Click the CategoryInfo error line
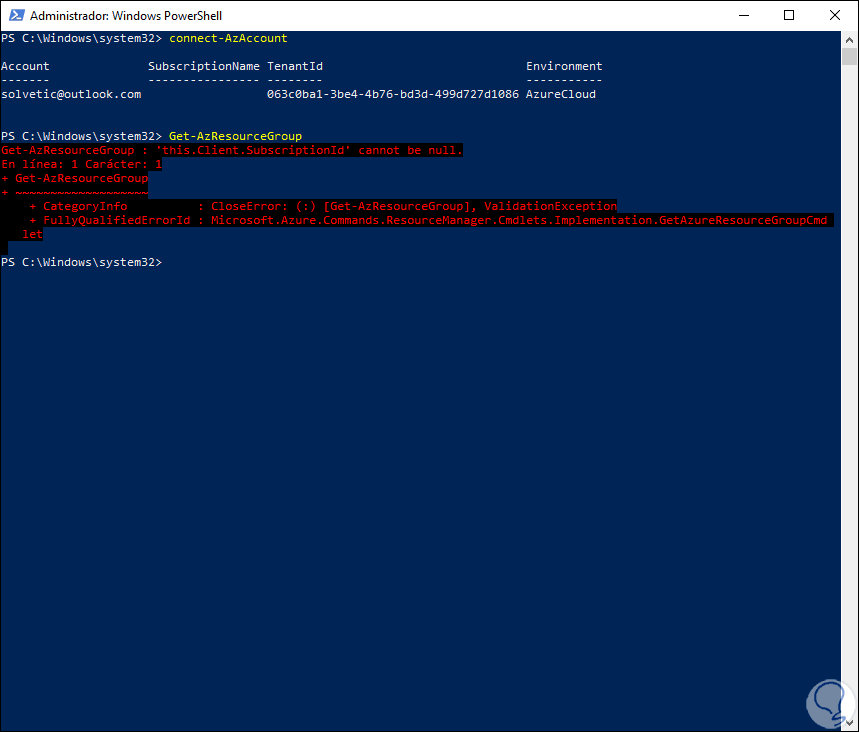The image size is (859, 732). [x=323, y=206]
